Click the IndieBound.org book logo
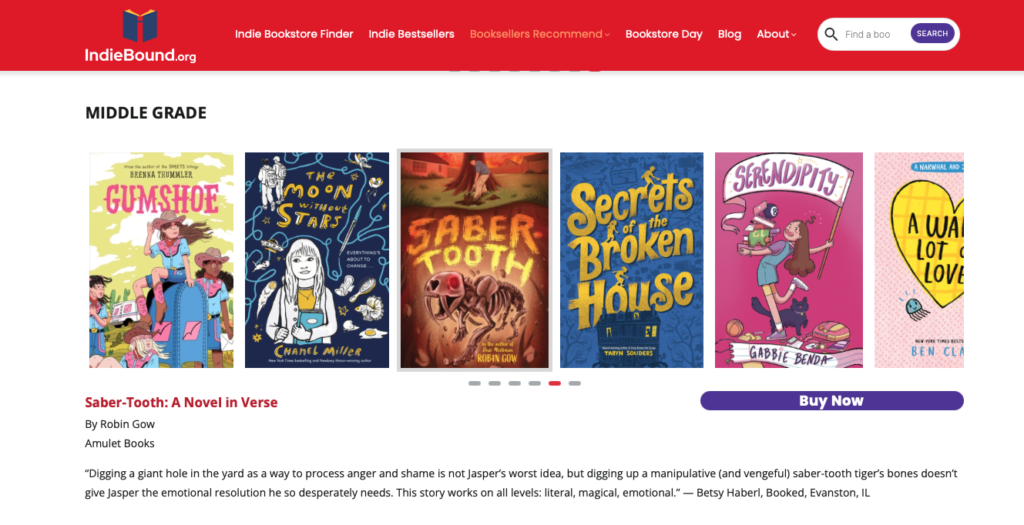 [140, 35]
